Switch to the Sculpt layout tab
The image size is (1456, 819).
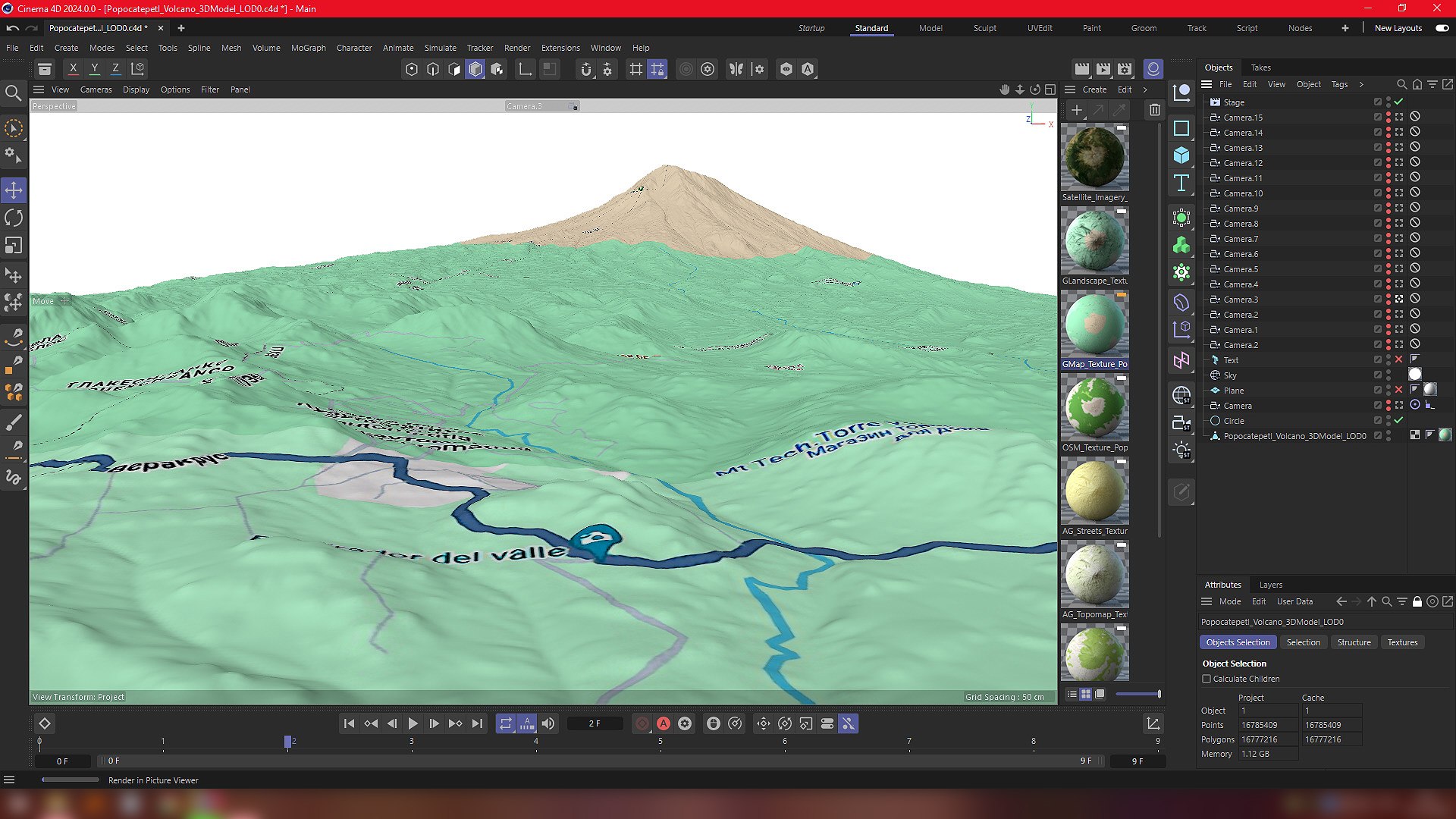[x=984, y=28]
